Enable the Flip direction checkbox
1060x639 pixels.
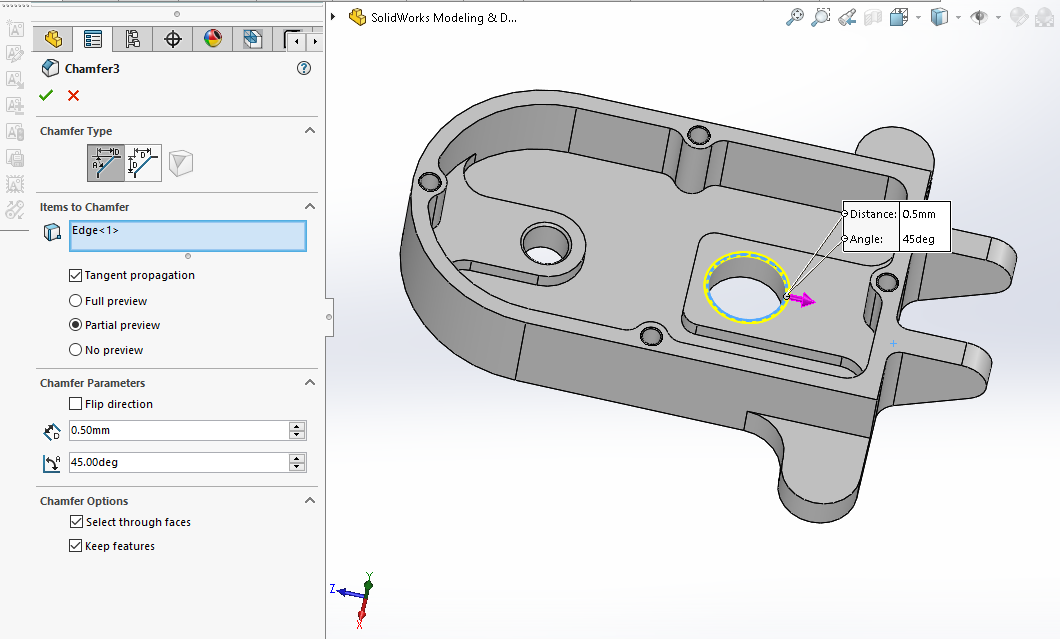pyautogui.click(x=76, y=404)
